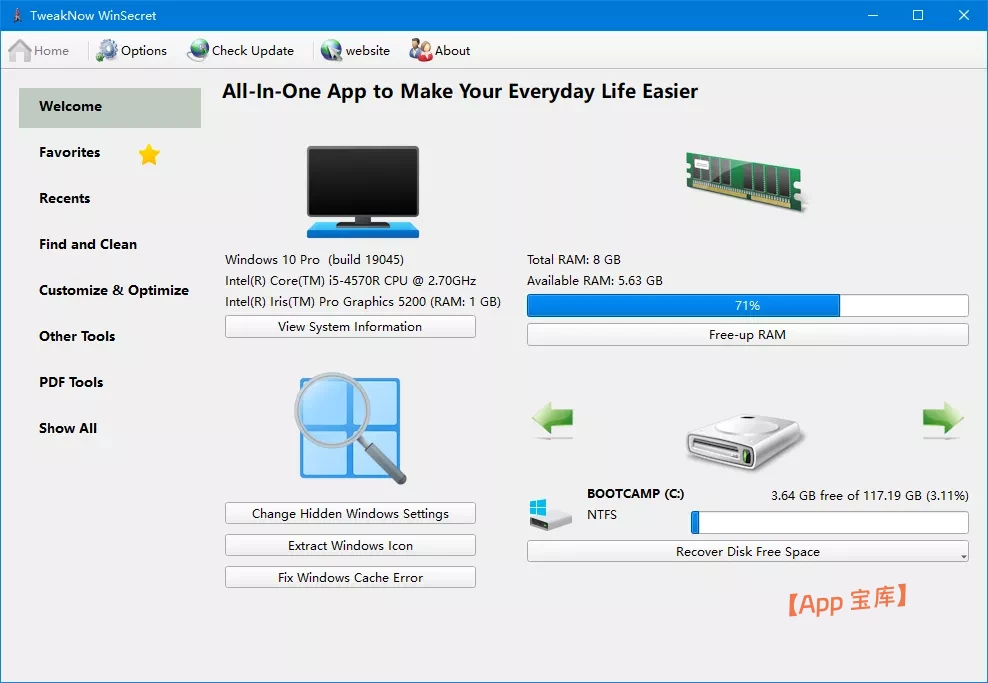Click the Home house icon in toolbar
988x683 pixels.
[x=20, y=51]
